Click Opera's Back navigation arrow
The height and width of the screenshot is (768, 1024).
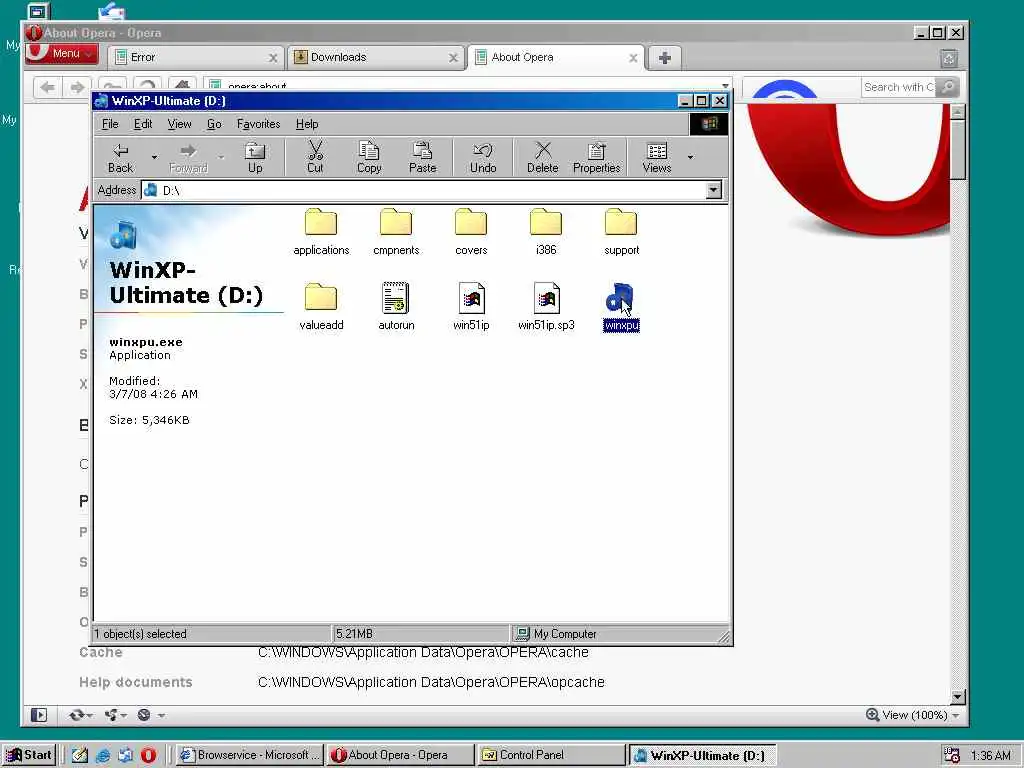[48, 88]
